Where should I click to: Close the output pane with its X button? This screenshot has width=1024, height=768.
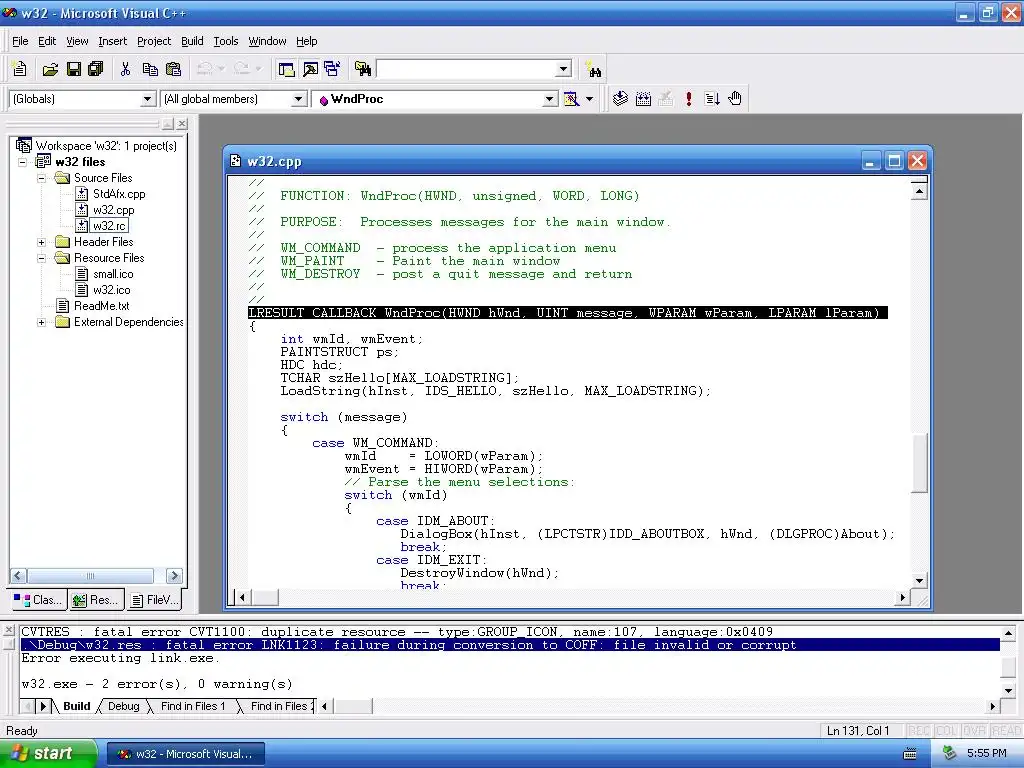click(8, 631)
